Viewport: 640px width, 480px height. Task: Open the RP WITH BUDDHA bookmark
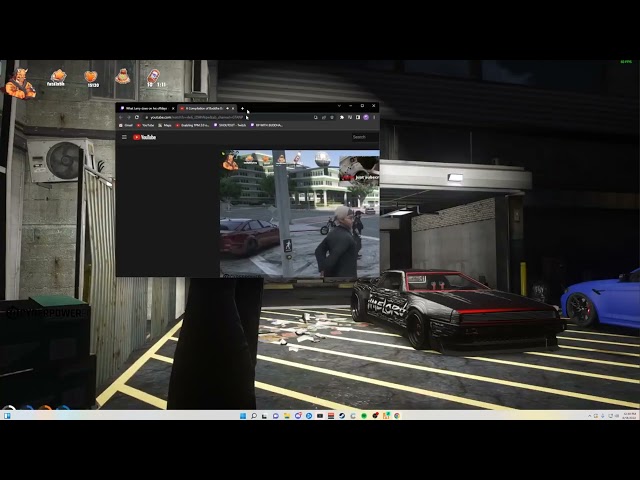[266, 125]
